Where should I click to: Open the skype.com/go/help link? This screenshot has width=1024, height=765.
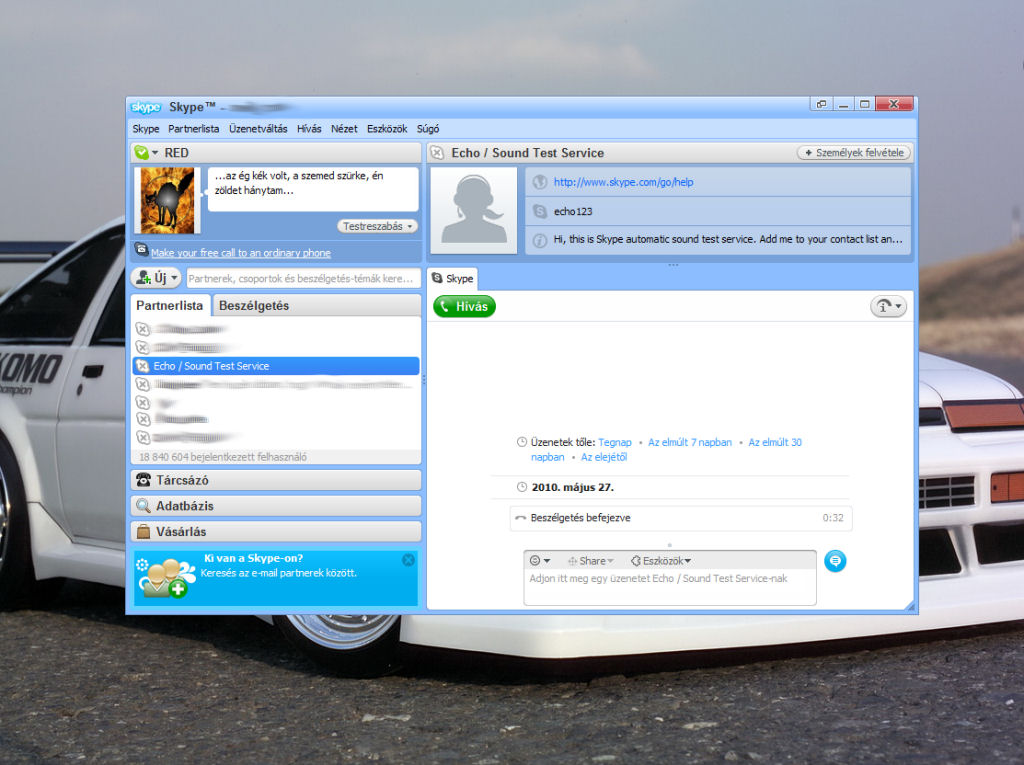[x=623, y=182]
